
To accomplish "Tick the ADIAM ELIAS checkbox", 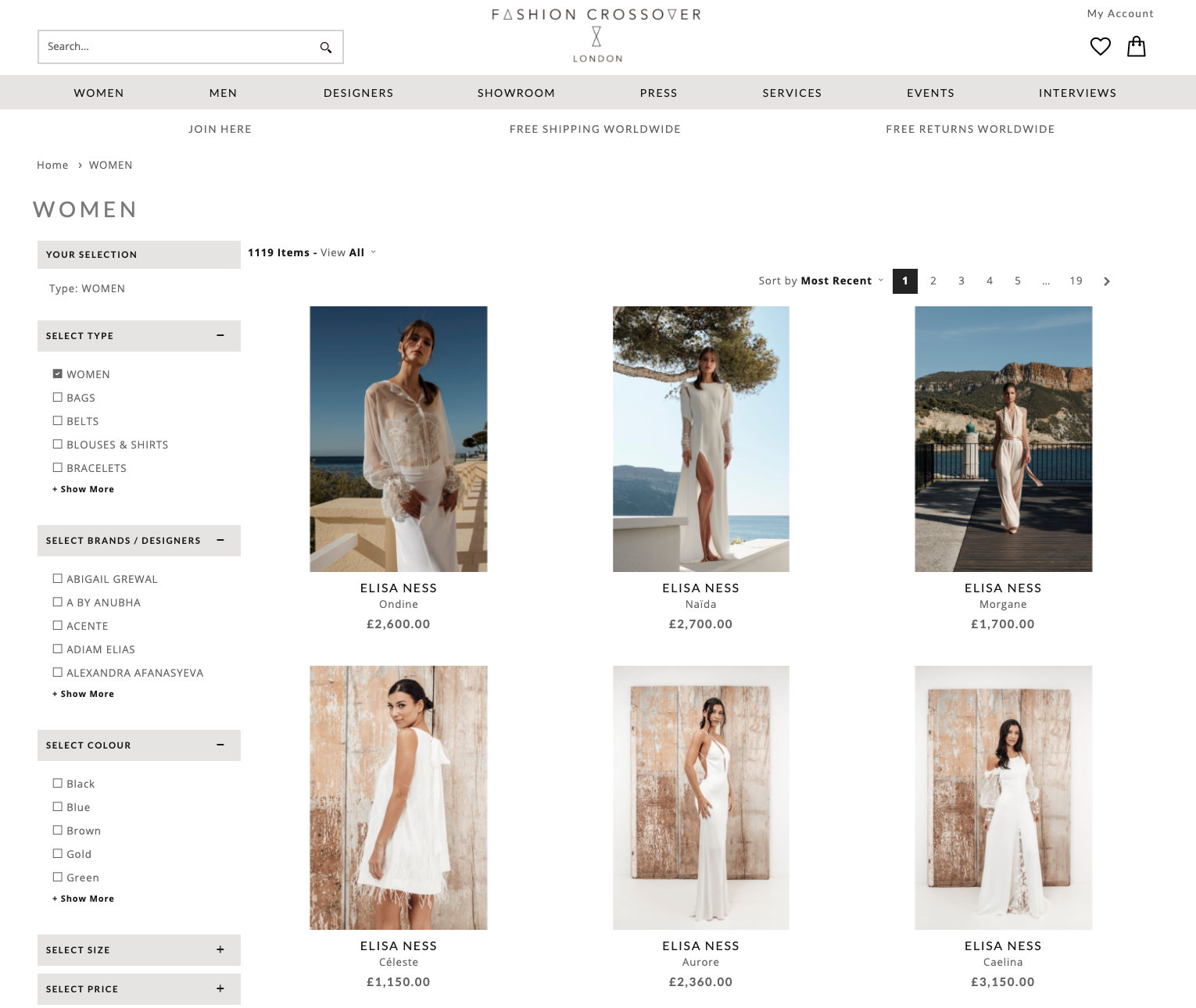I will click(x=57, y=649).
